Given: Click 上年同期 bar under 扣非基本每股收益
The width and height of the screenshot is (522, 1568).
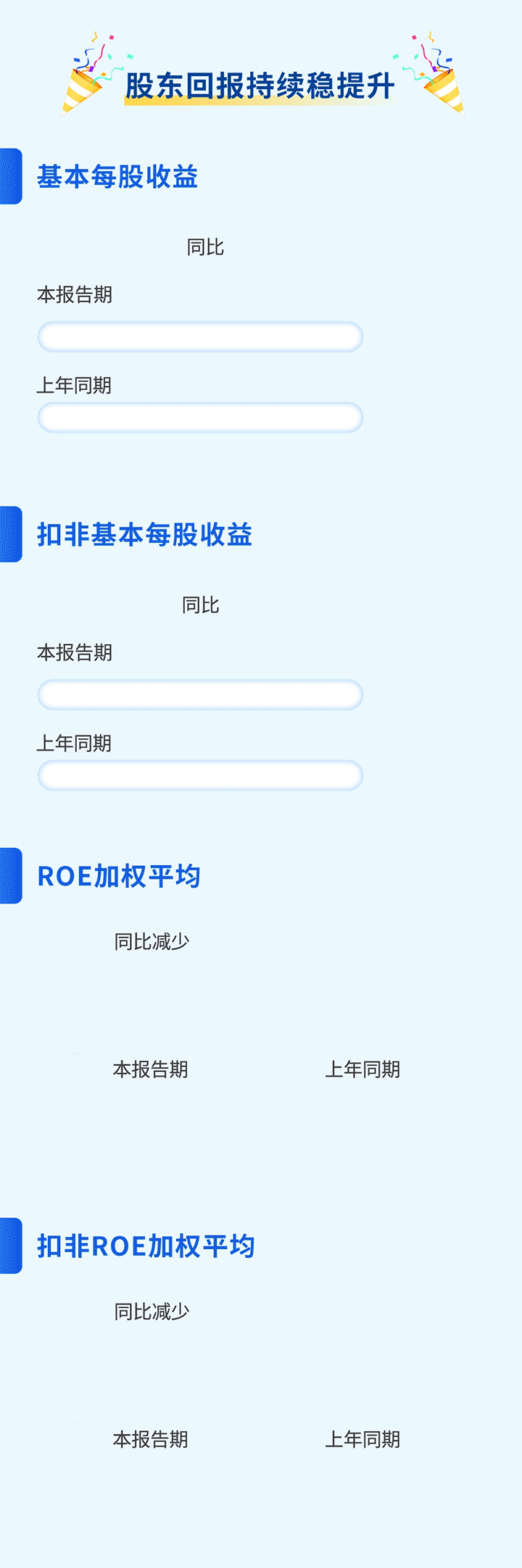Looking at the screenshot, I should pos(200,775).
